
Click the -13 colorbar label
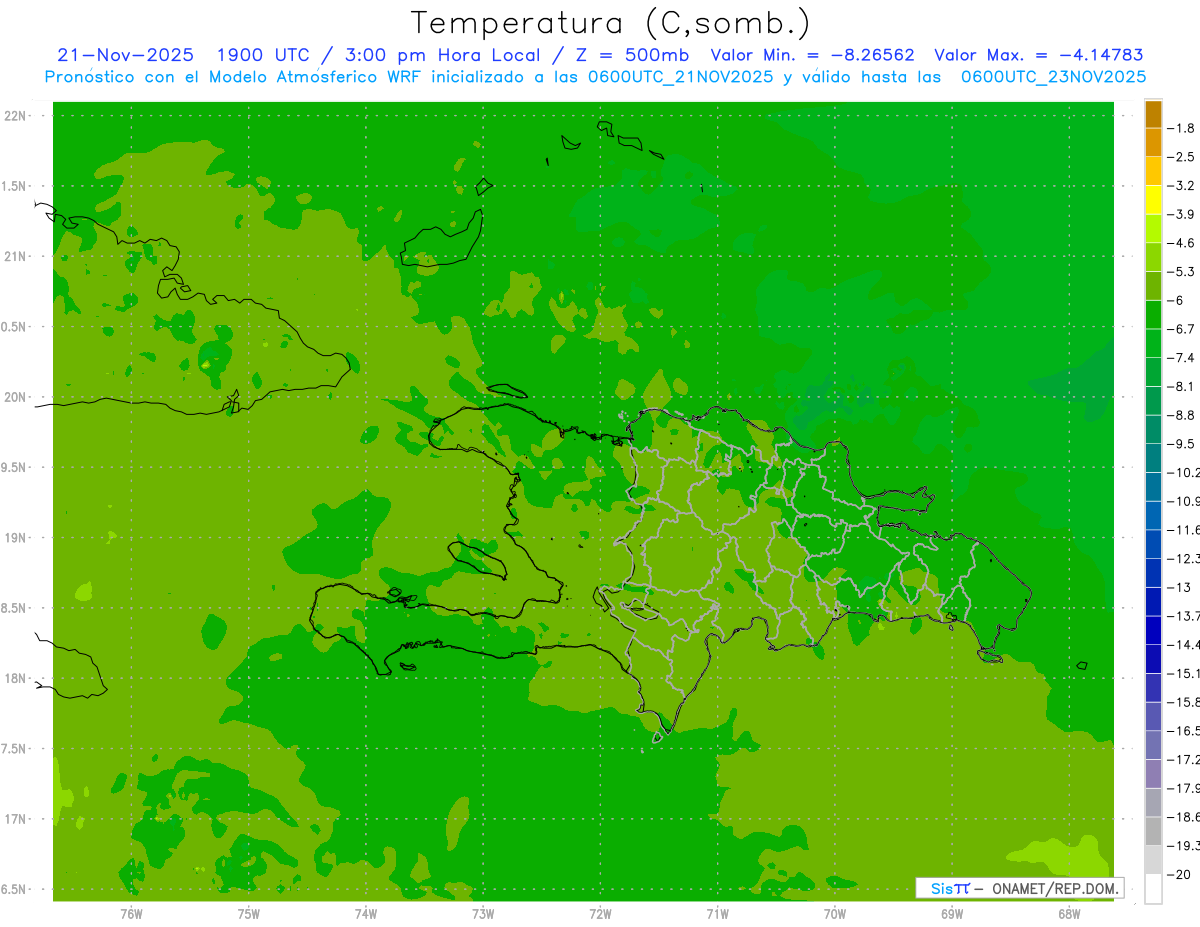(x=1181, y=587)
